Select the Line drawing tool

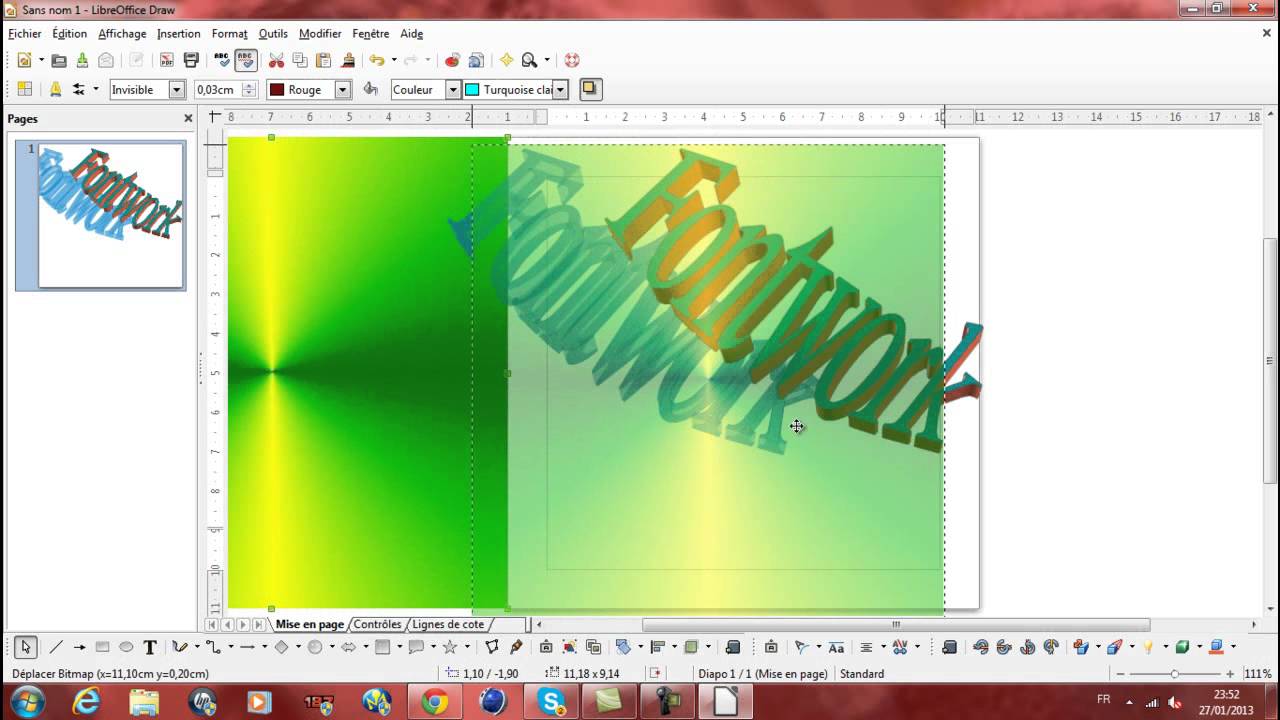[56, 647]
